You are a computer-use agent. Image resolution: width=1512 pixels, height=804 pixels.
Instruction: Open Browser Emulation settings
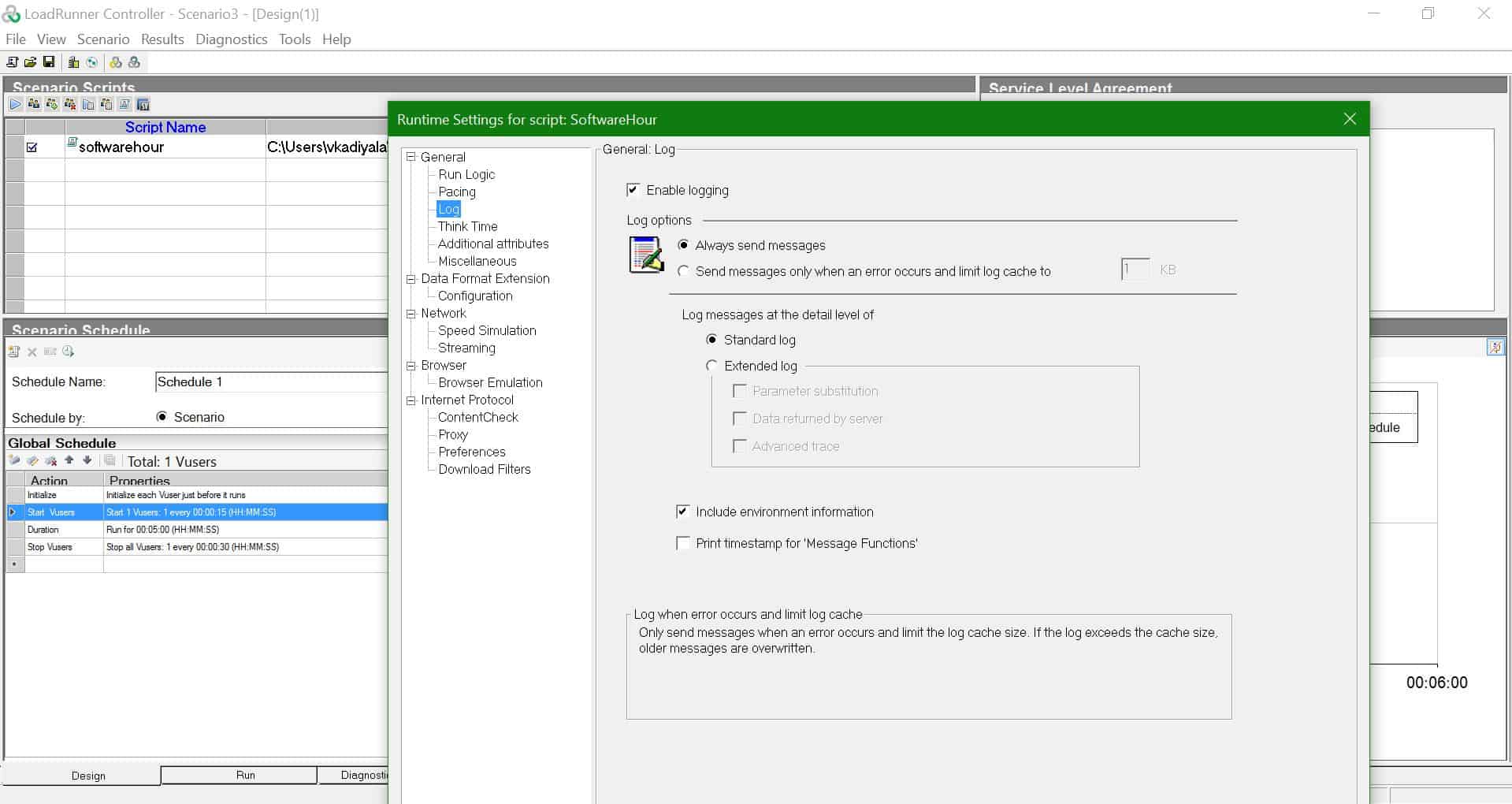(490, 382)
